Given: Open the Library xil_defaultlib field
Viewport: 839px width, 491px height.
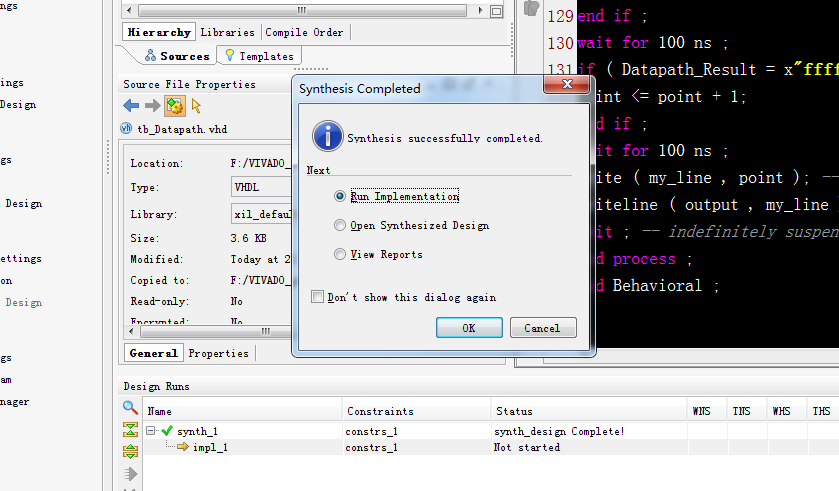Looking at the screenshot, I should 260,214.
